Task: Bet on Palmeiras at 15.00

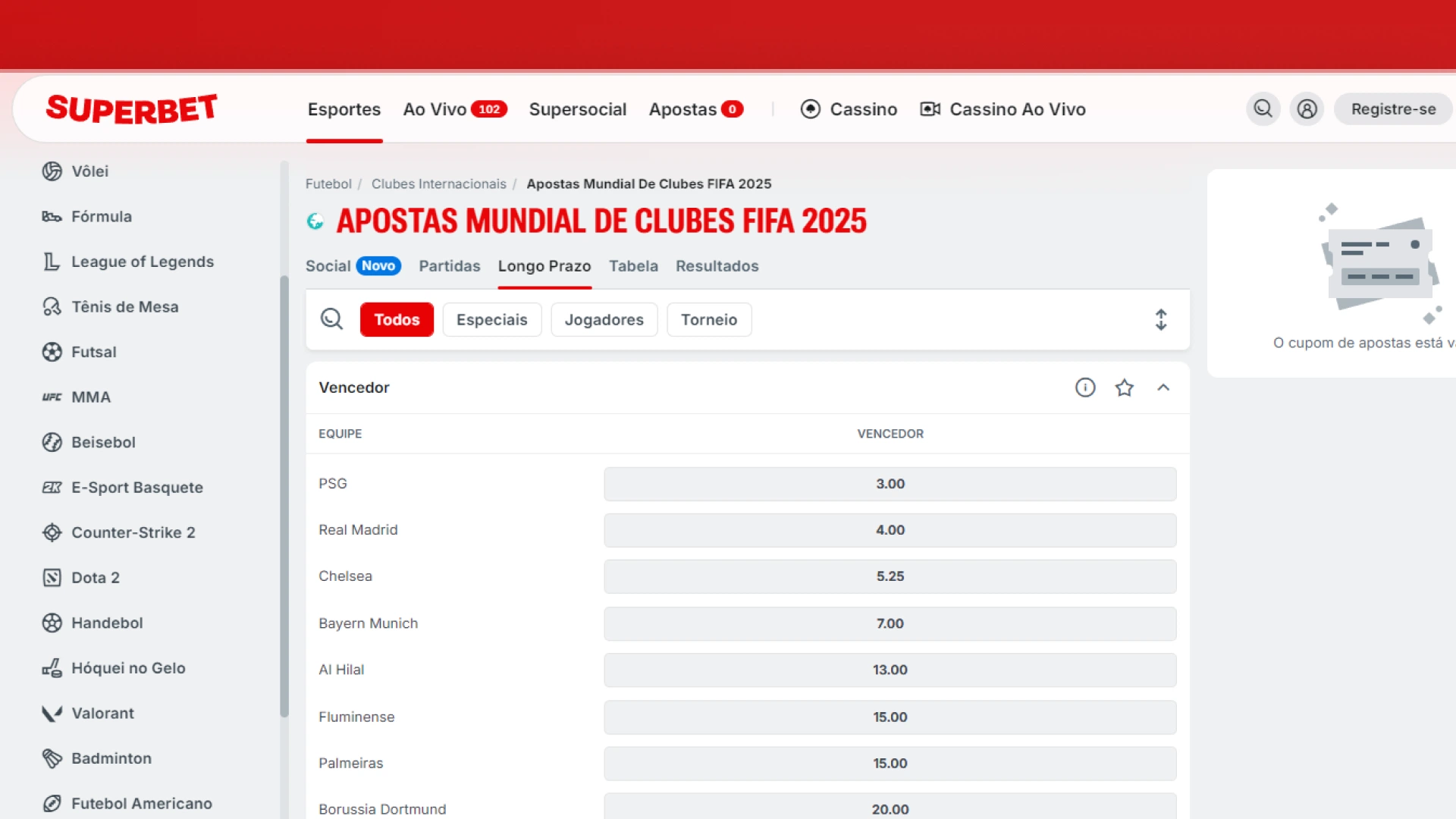Action: pyautogui.click(x=890, y=763)
